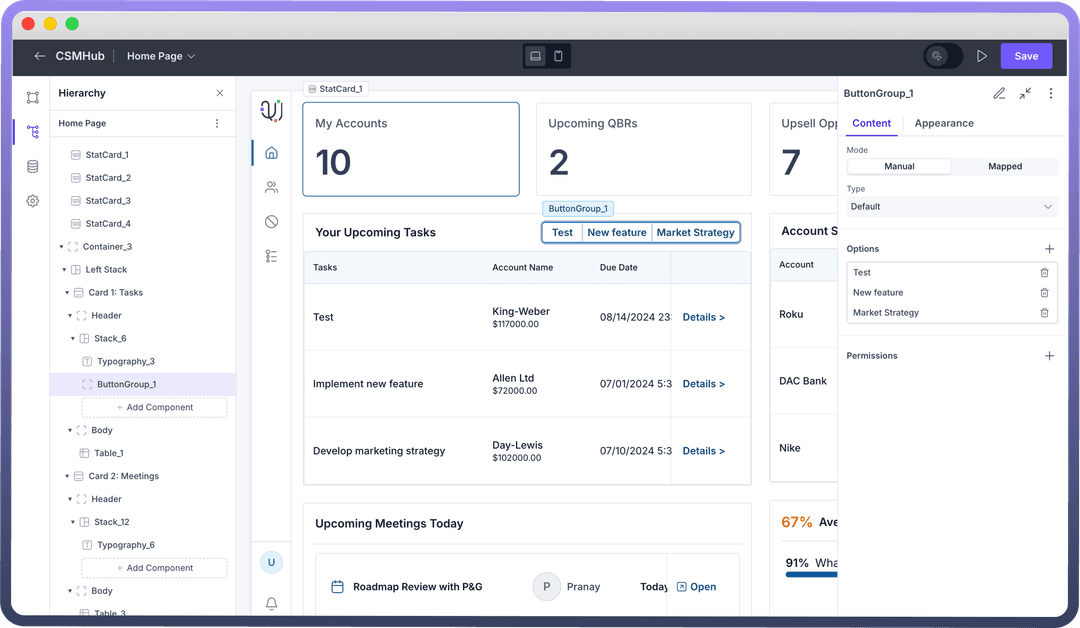Open the database icon in left rail
Image resolution: width=1080 pixels, height=628 pixels.
tap(33, 167)
